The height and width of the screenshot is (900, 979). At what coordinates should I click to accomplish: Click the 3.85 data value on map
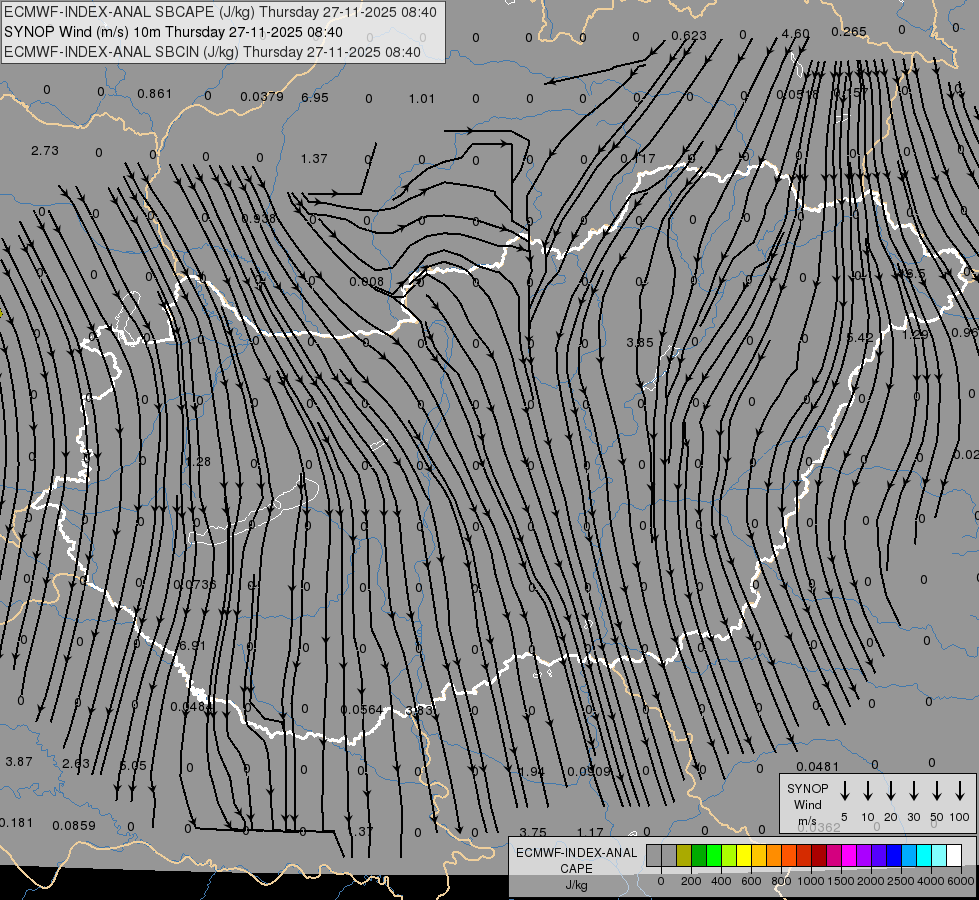tap(639, 343)
